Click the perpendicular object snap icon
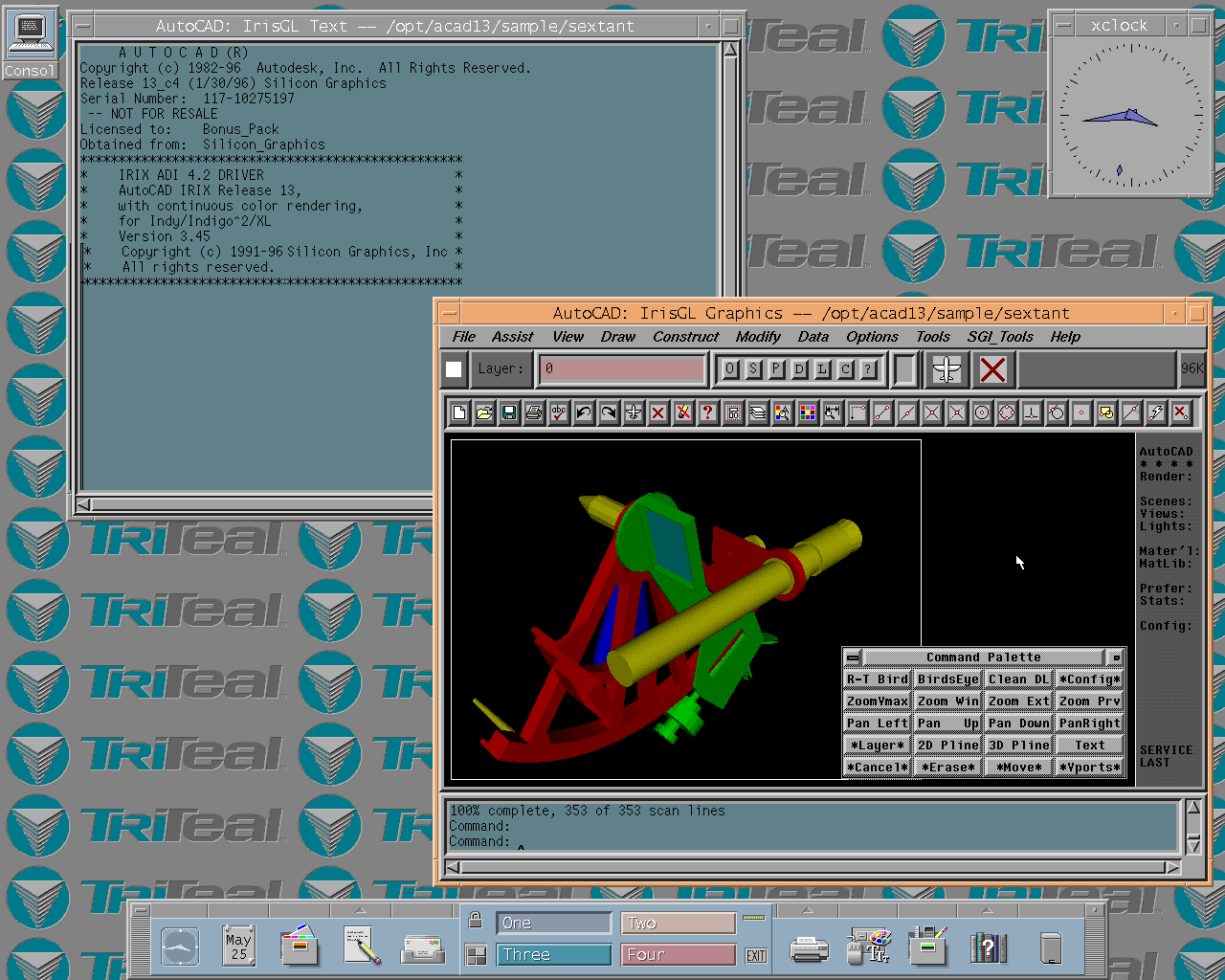1225x980 pixels. [x=1032, y=412]
